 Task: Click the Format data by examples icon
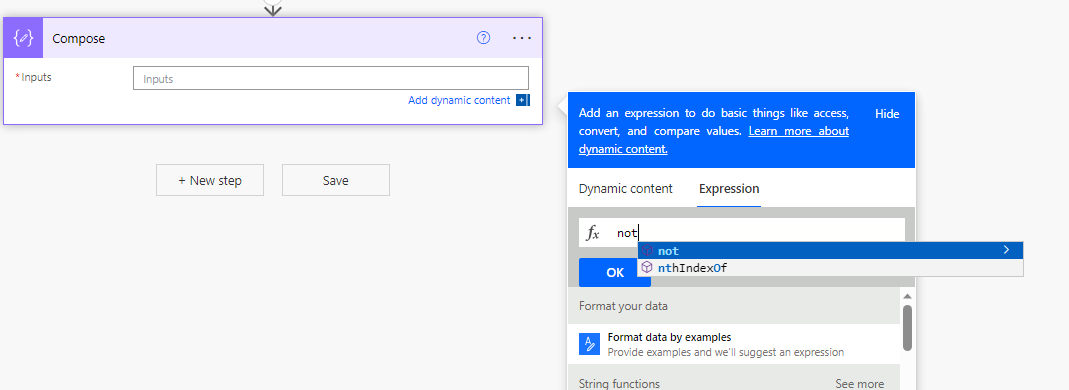pos(589,344)
